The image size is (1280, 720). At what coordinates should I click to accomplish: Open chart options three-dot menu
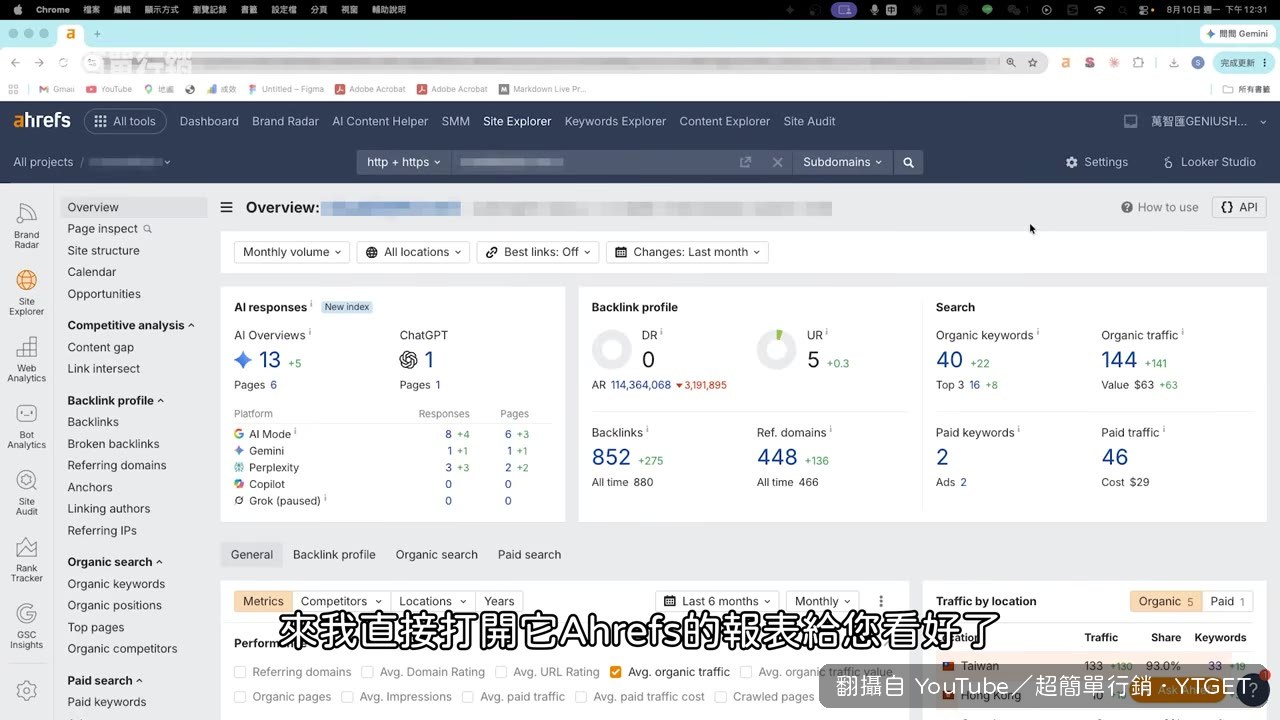coord(881,601)
